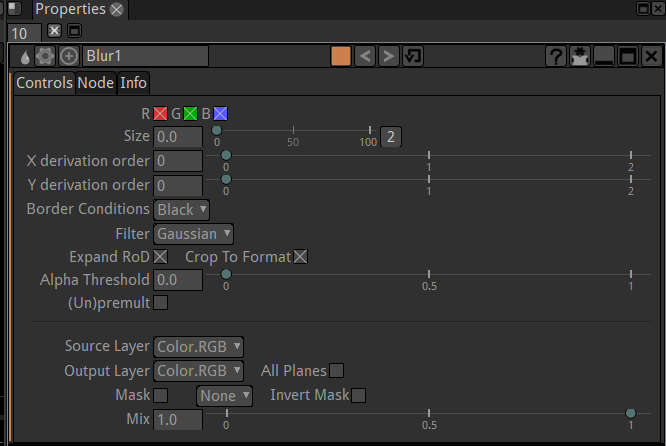Open the Blur1 help question mark
This screenshot has height=446, width=666.
click(556, 57)
